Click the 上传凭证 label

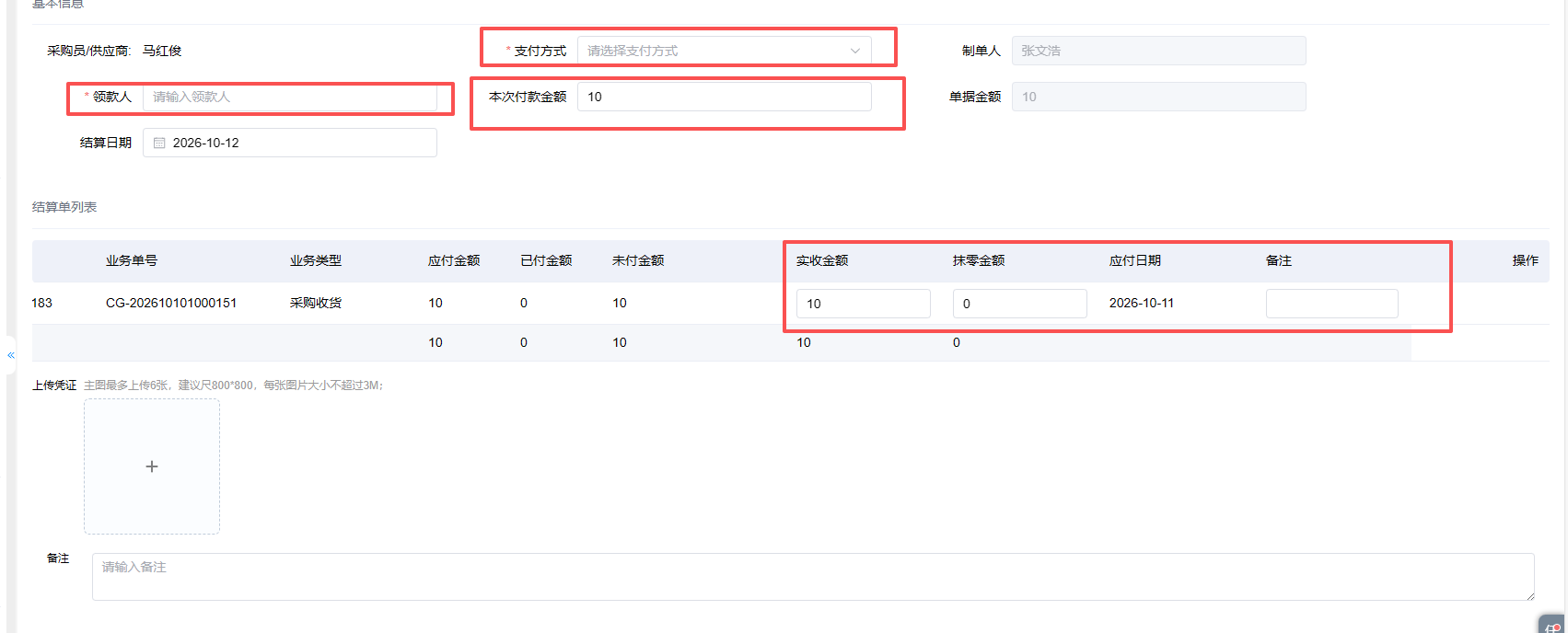click(x=54, y=385)
